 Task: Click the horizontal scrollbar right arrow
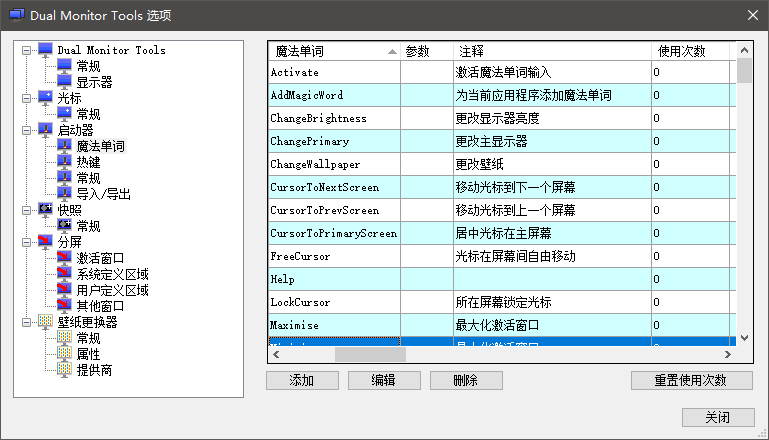point(728,354)
